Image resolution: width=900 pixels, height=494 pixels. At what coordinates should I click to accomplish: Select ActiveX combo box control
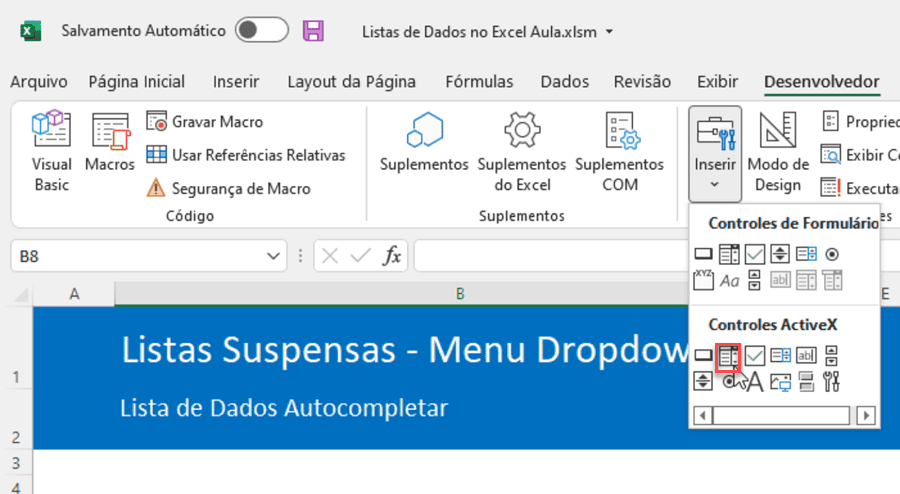pyautogui.click(x=729, y=355)
